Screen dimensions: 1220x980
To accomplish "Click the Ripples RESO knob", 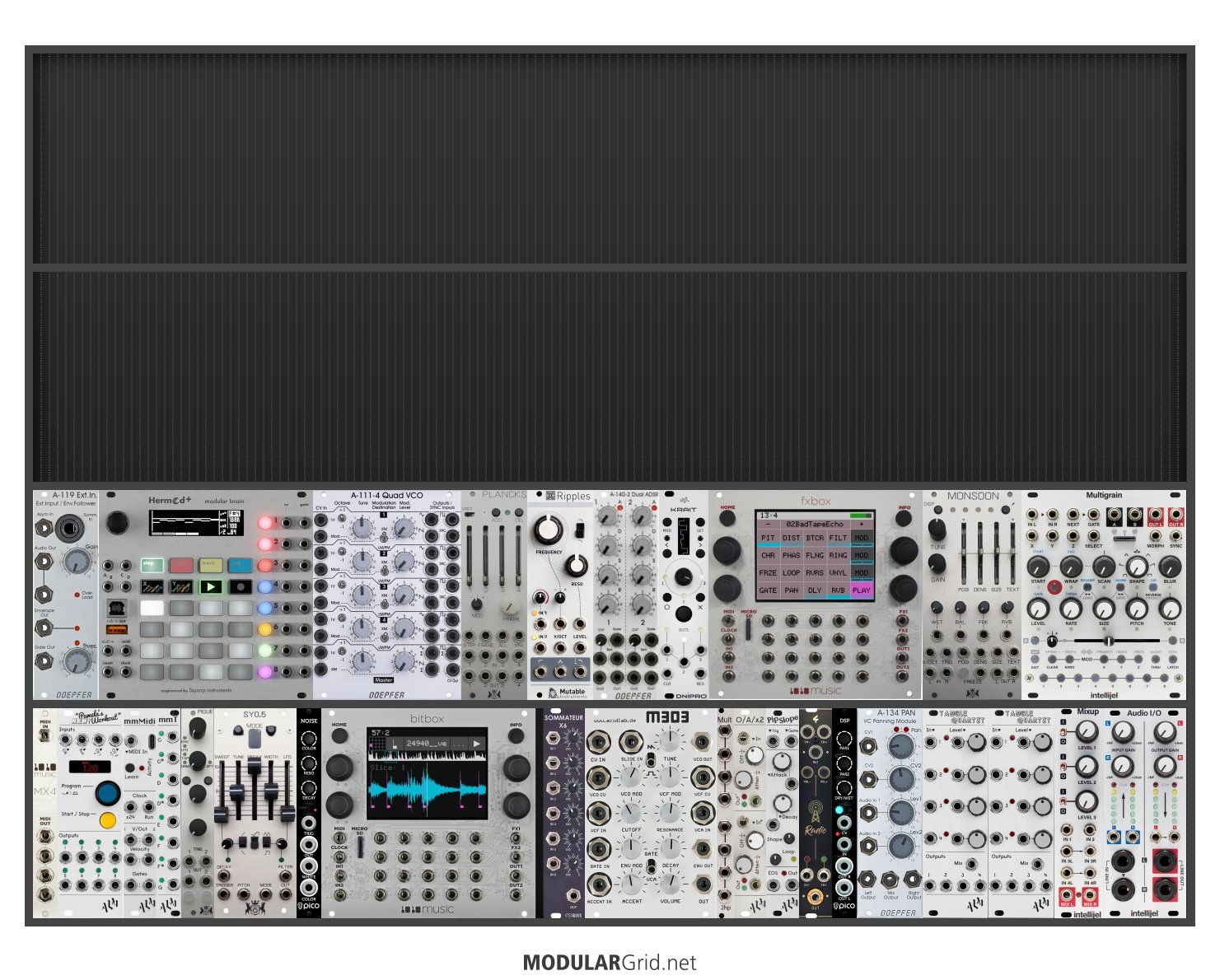I will (577, 565).
